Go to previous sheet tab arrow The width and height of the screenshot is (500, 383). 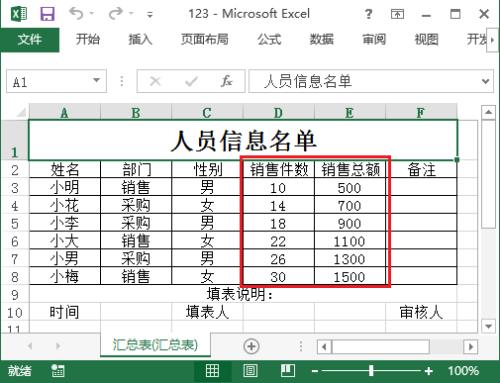tap(30, 346)
